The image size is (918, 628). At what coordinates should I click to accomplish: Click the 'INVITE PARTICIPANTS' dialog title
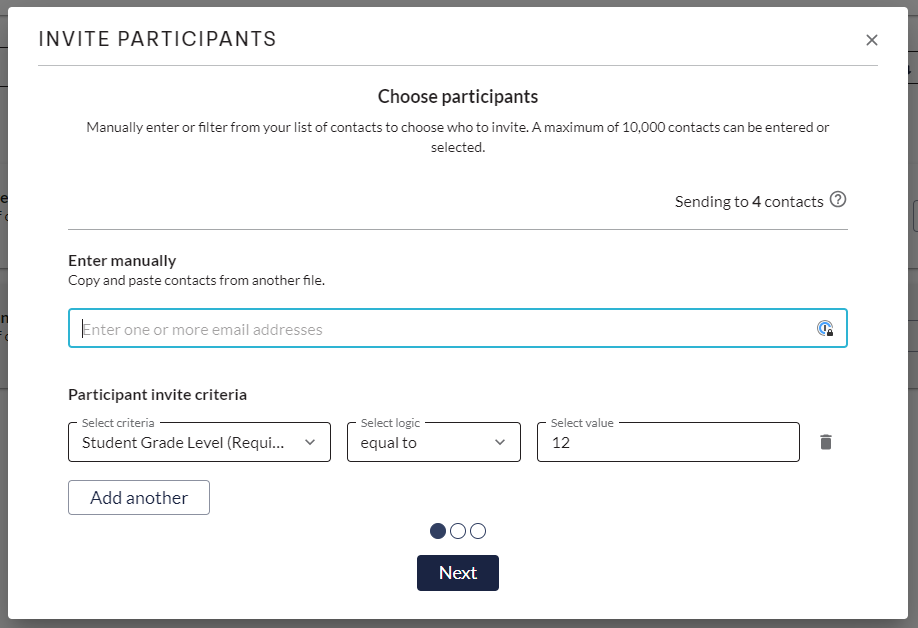click(157, 39)
